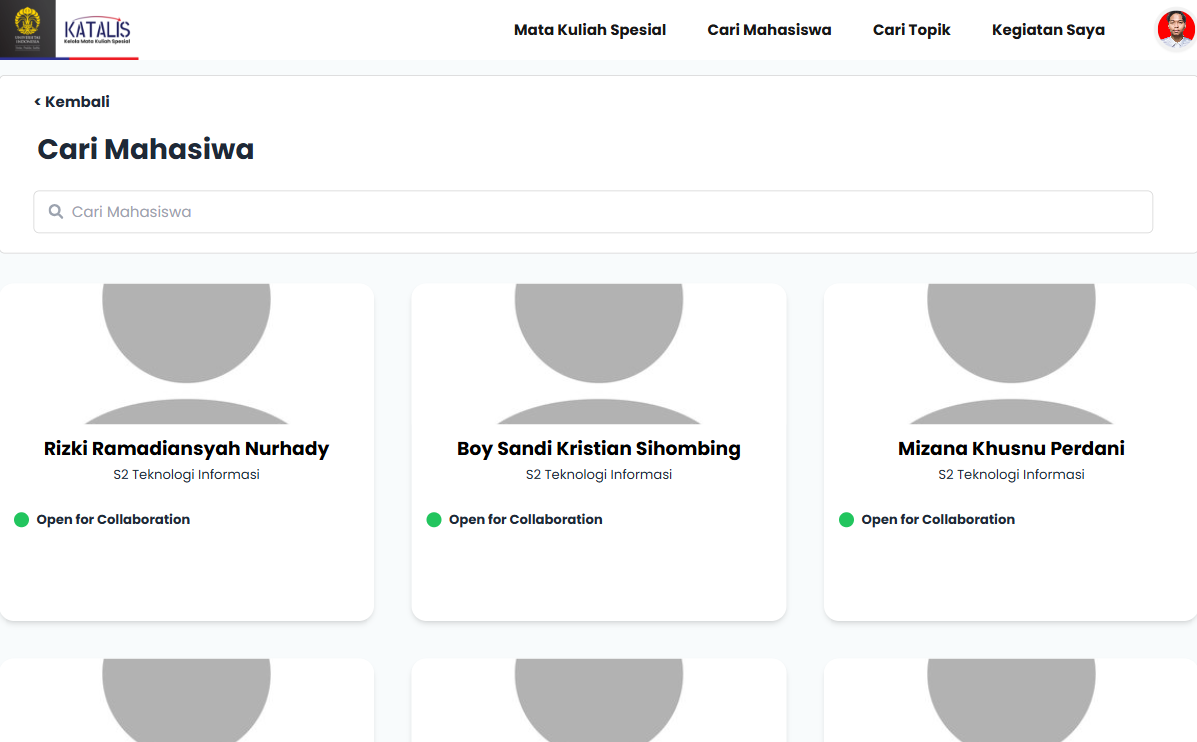1197x742 pixels.
Task: Click green status dot on Mizana's card
Action: click(x=846, y=520)
